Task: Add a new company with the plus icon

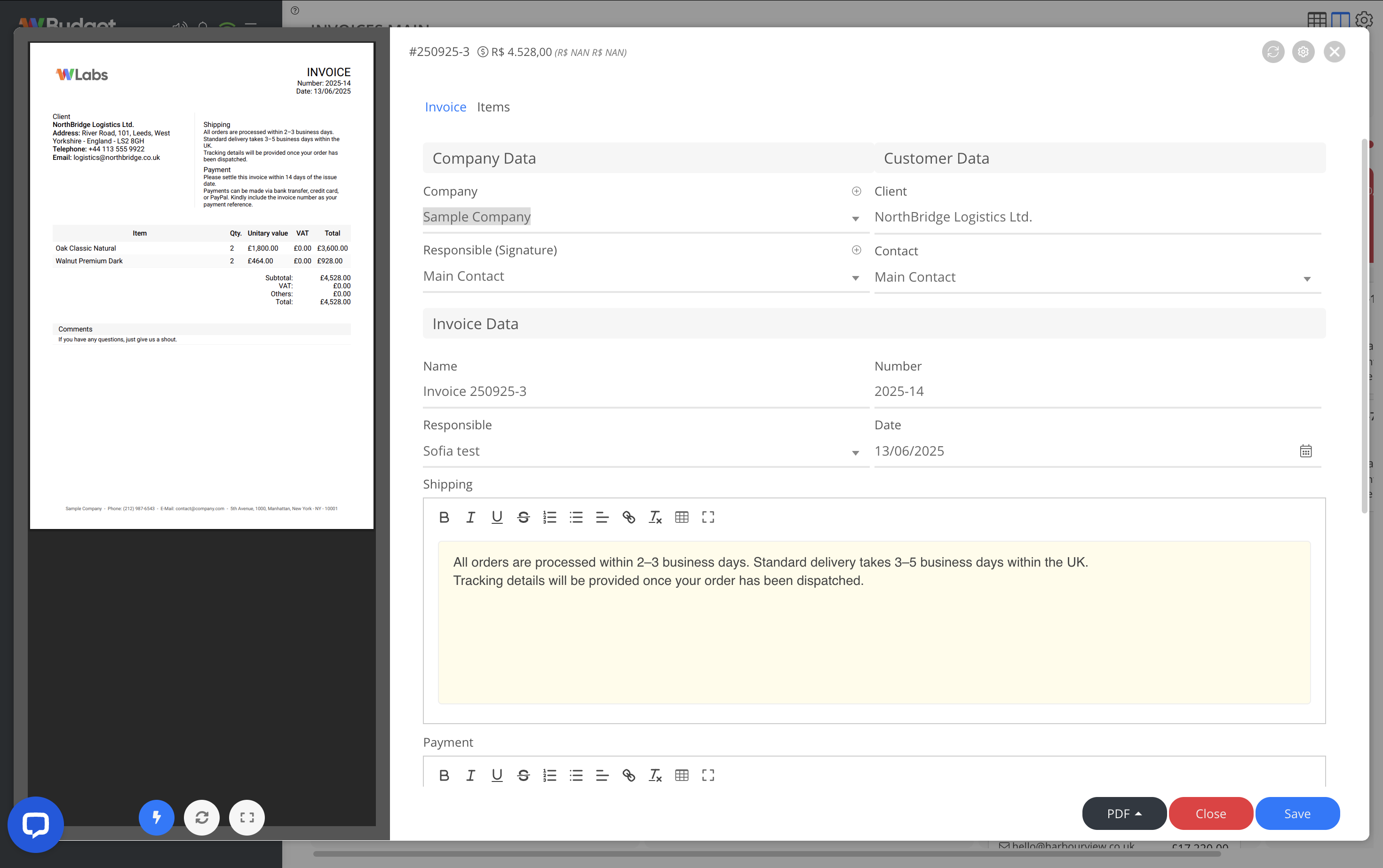Action: click(856, 190)
